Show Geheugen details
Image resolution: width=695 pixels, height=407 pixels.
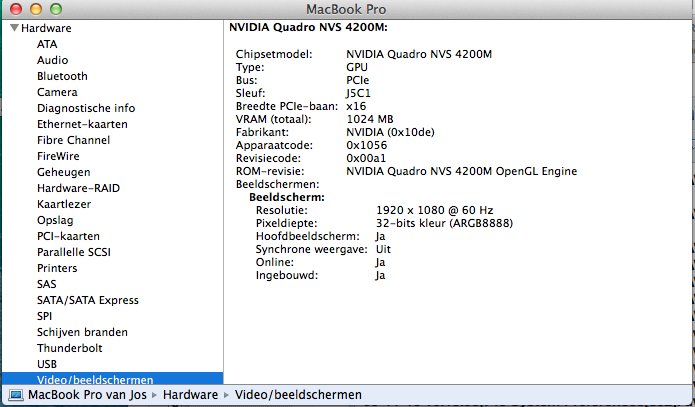(63, 172)
